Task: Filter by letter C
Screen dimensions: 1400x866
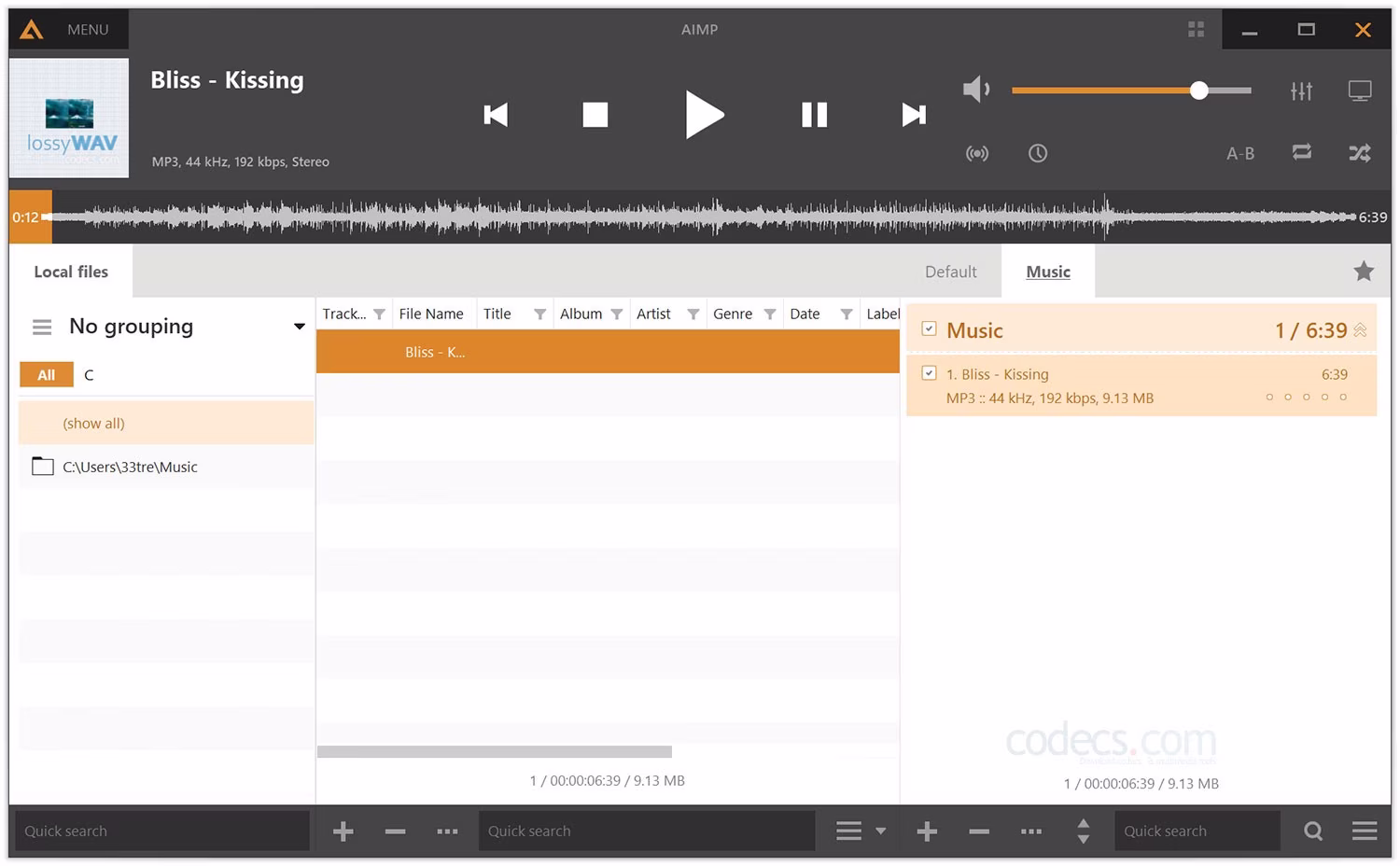Action: [x=89, y=375]
